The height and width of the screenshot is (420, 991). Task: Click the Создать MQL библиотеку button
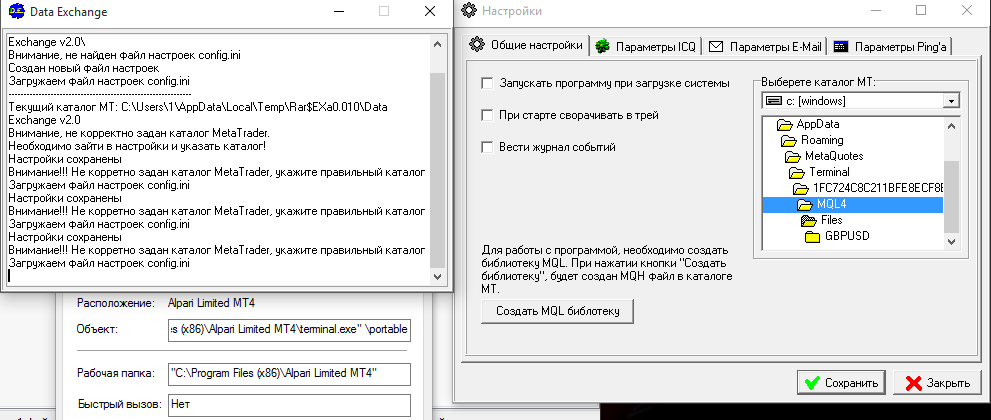557,311
